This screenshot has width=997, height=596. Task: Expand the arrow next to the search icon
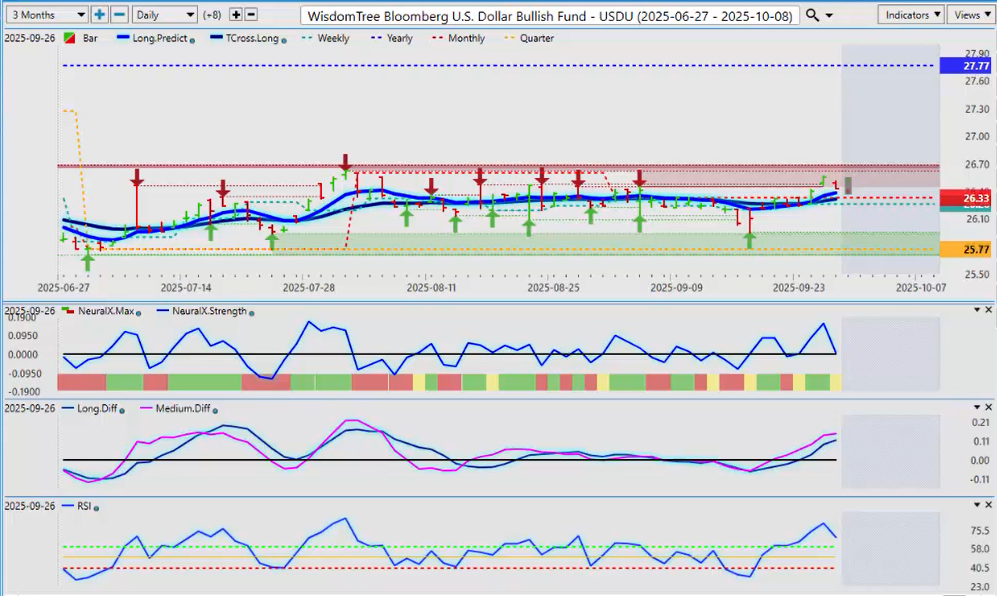point(829,15)
